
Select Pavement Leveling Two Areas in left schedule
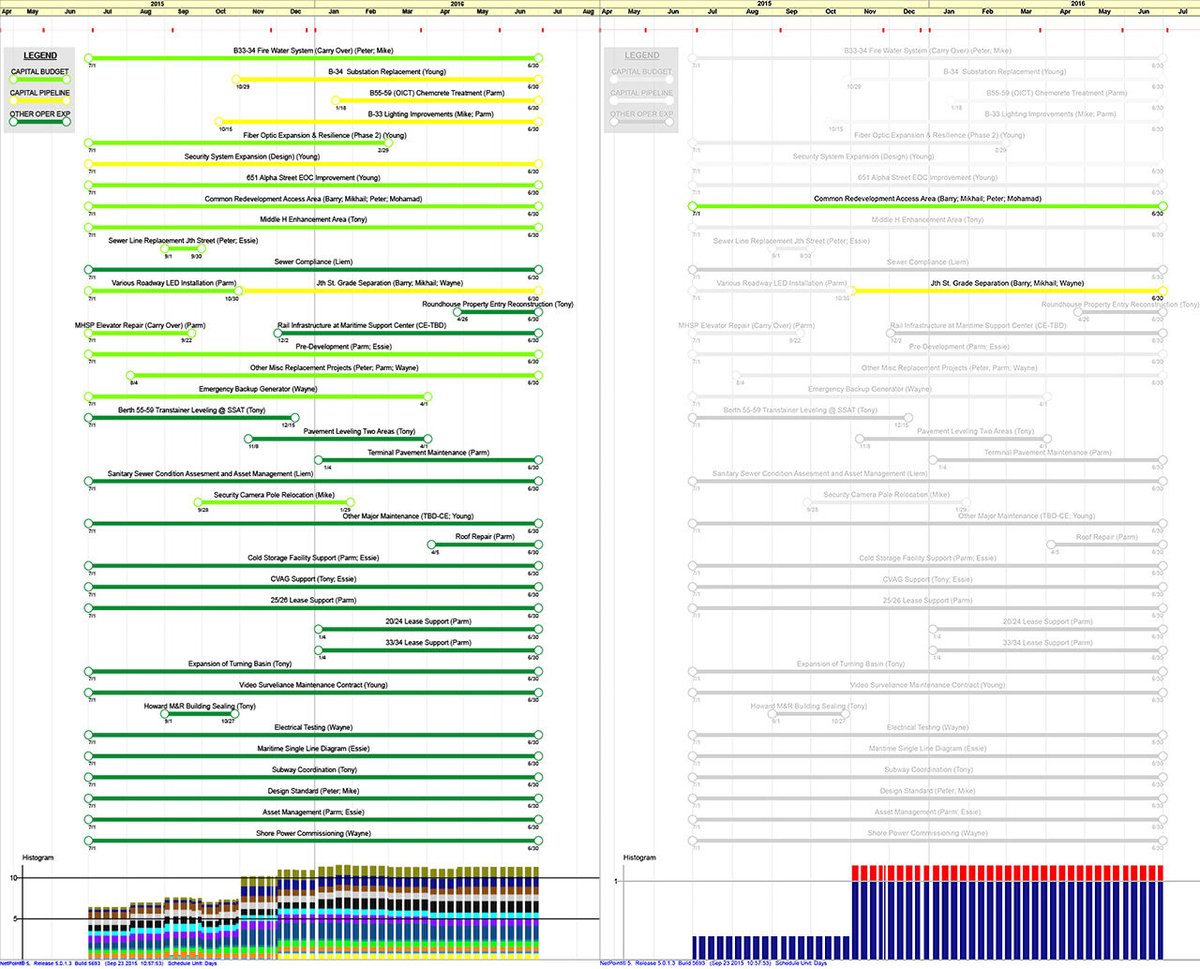[338, 439]
